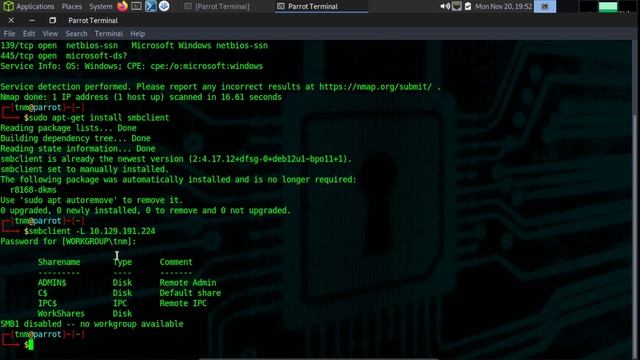Open the System menu

tap(100, 7)
